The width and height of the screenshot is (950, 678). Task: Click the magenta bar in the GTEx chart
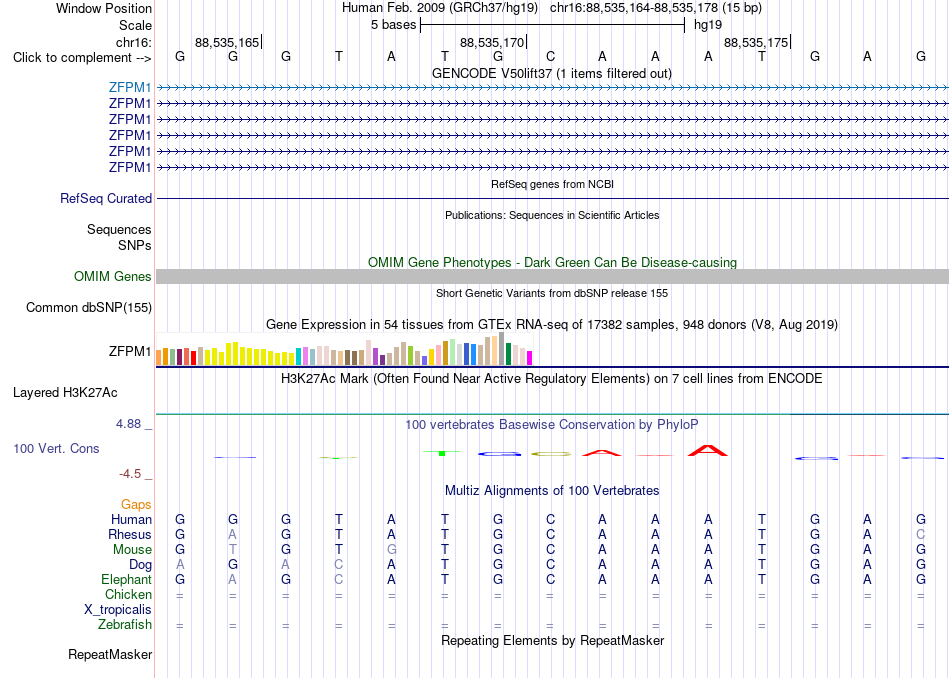(529, 358)
